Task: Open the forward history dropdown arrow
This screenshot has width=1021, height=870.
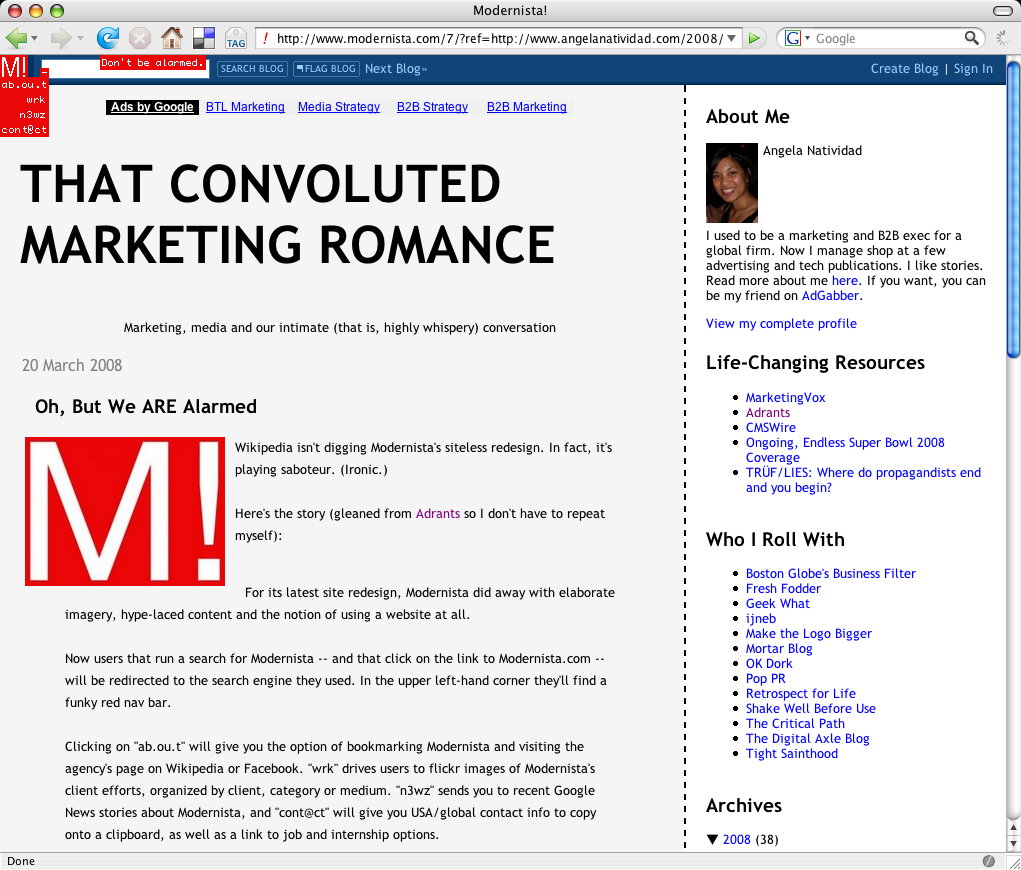Action: pos(80,38)
